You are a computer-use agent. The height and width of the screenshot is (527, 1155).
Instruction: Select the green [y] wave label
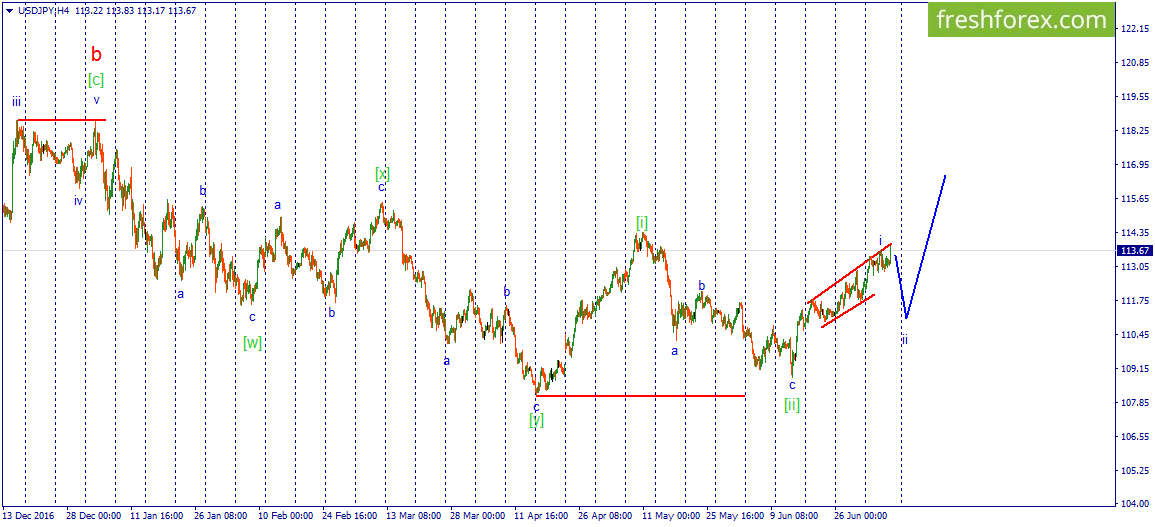click(x=536, y=421)
